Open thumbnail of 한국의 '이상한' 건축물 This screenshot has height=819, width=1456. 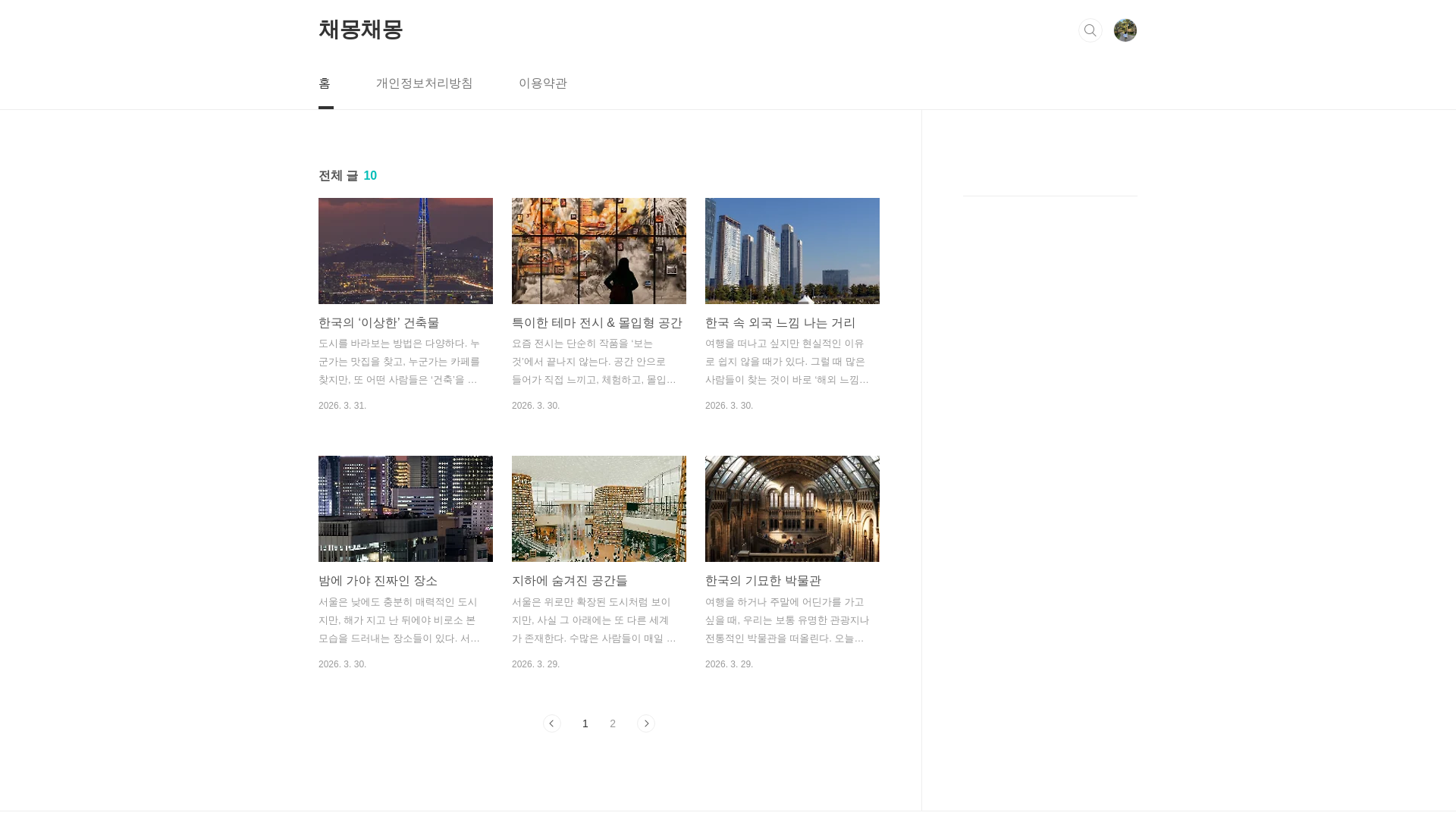[x=406, y=251]
